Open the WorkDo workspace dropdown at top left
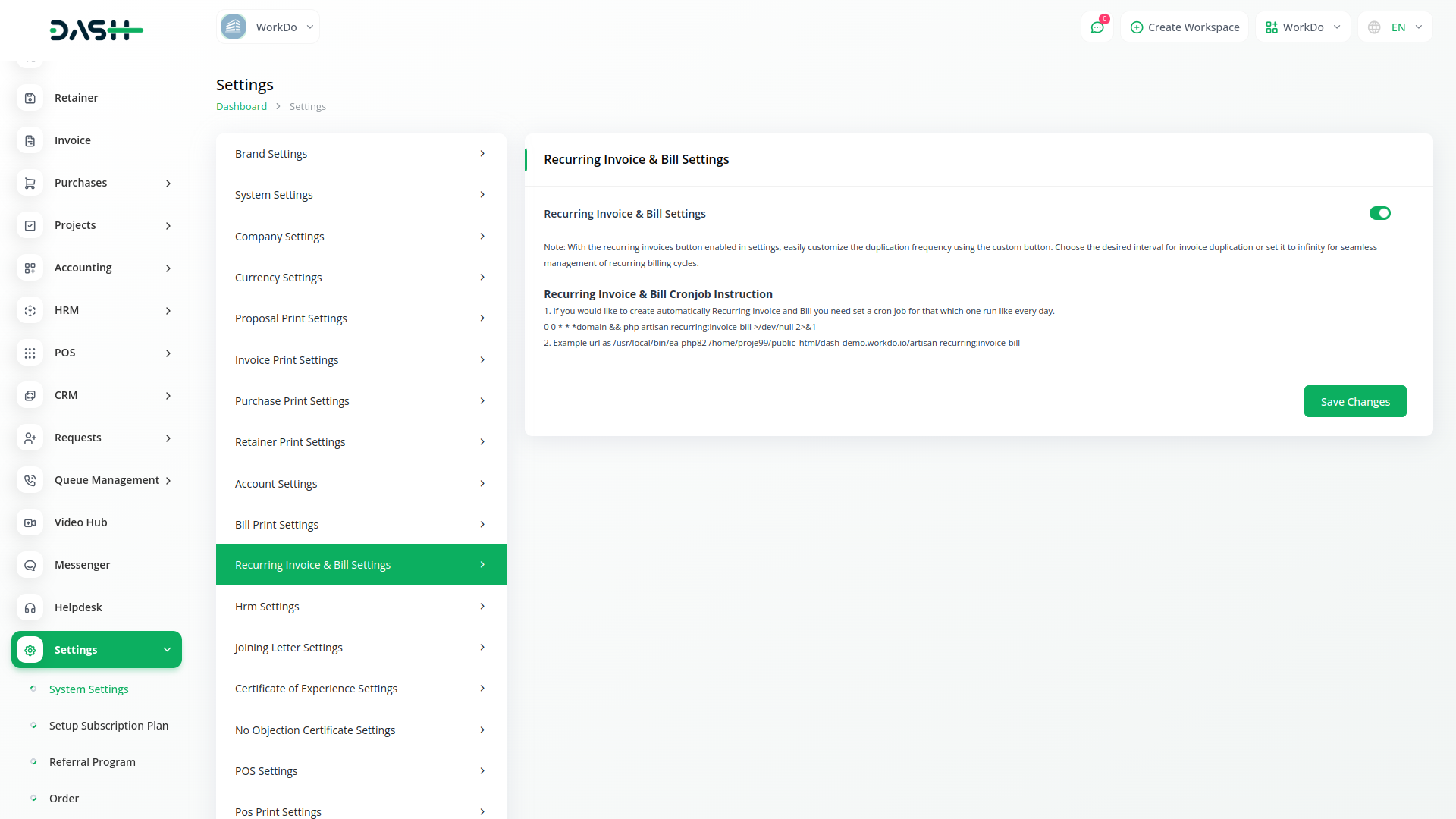Screen dimensions: 1456x819 tap(267, 27)
